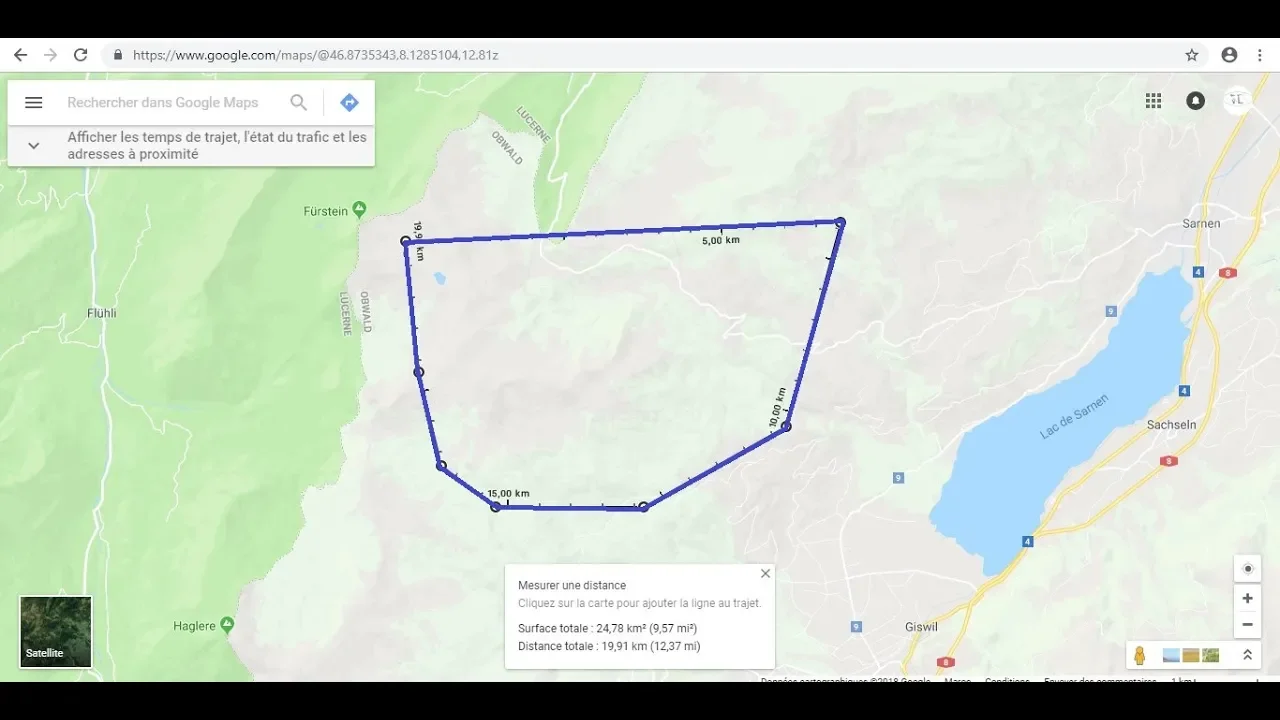Open Google notifications bell
This screenshot has height=720, width=1280.
1195,100
